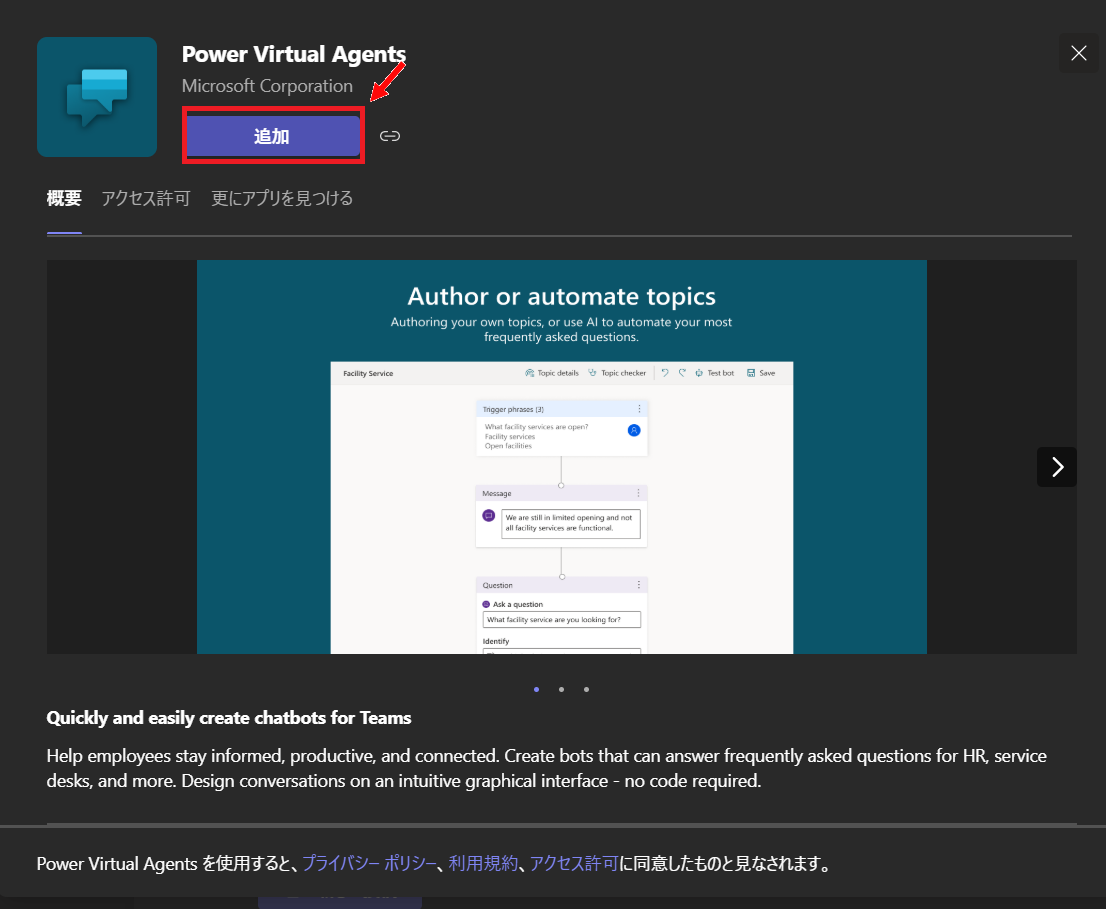Image resolution: width=1106 pixels, height=909 pixels.
Task: Switch to the アクセス許可 tab
Action: click(x=145, y=198)
